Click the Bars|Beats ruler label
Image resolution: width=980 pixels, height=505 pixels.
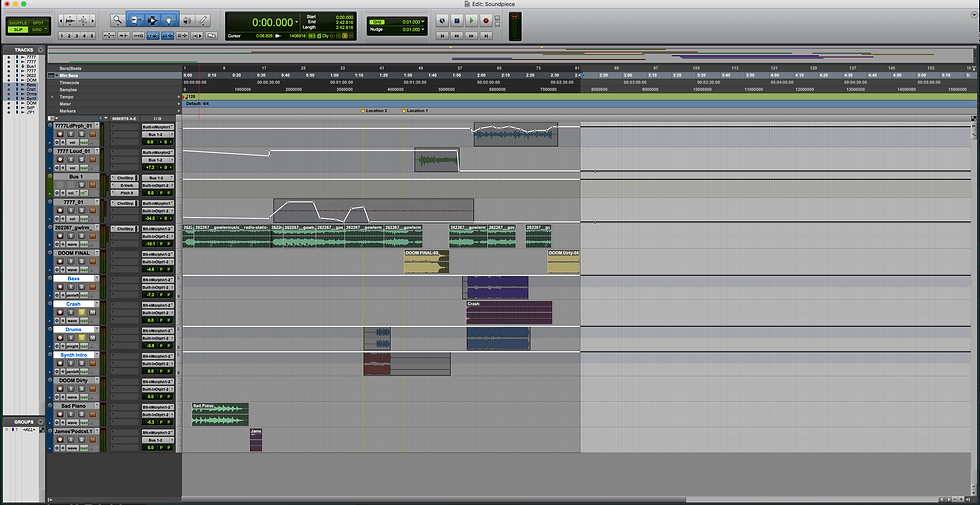pyautogui.click(x=71, y=68)
